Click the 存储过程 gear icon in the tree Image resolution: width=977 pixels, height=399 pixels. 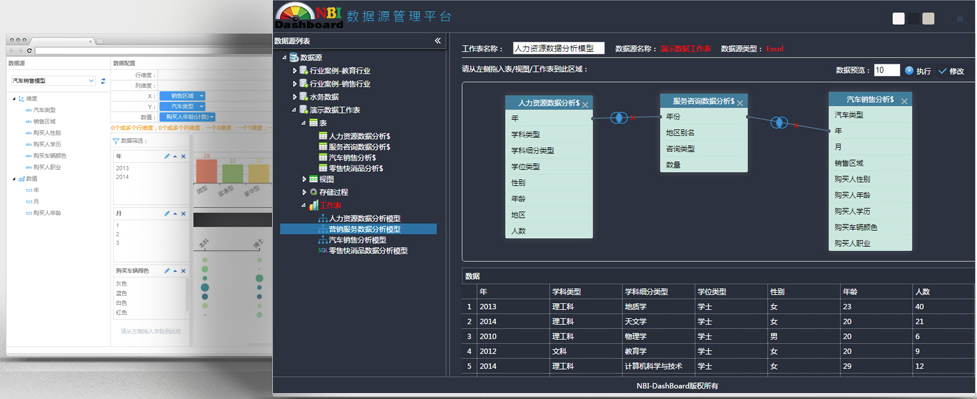click(313, 192)
